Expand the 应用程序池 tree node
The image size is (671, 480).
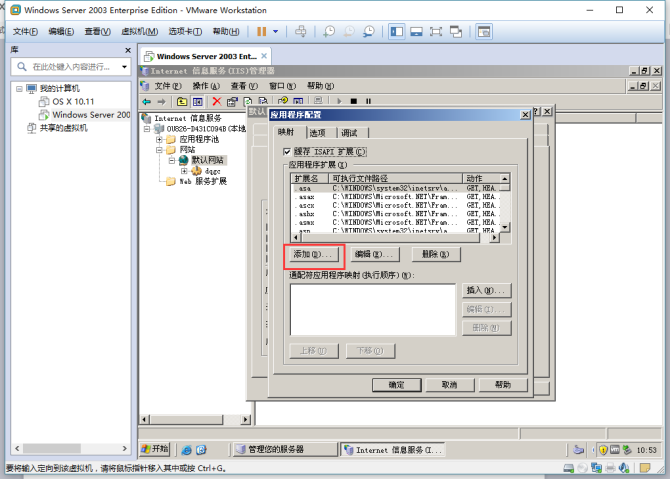click(x=159, y=139)
